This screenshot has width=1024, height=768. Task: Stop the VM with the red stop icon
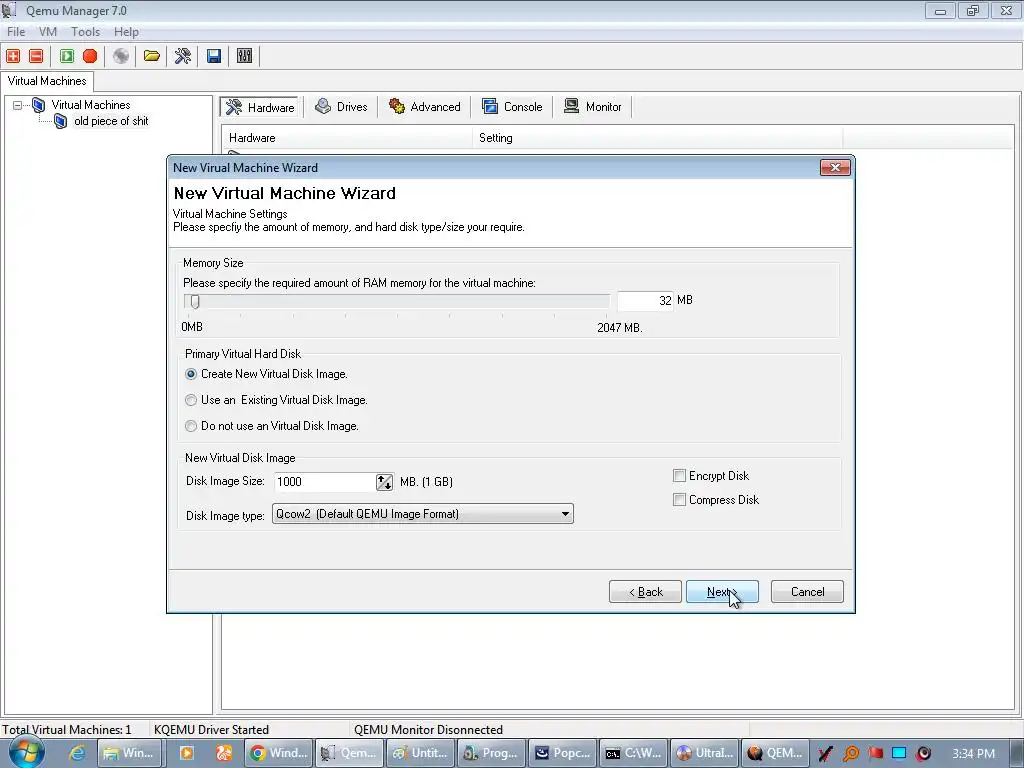click(90, 56)
